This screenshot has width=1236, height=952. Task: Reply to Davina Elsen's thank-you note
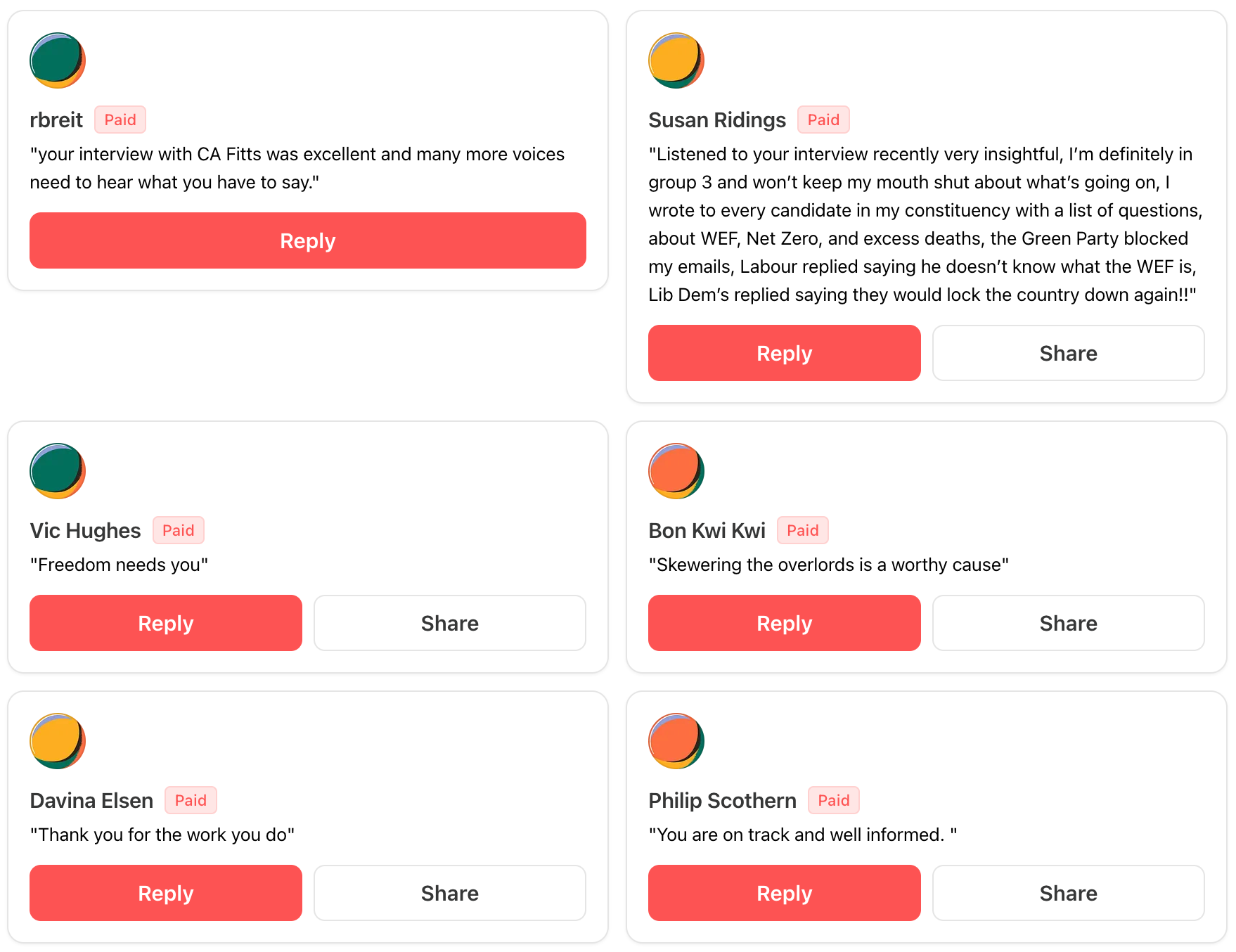click(x=165, y=893)
